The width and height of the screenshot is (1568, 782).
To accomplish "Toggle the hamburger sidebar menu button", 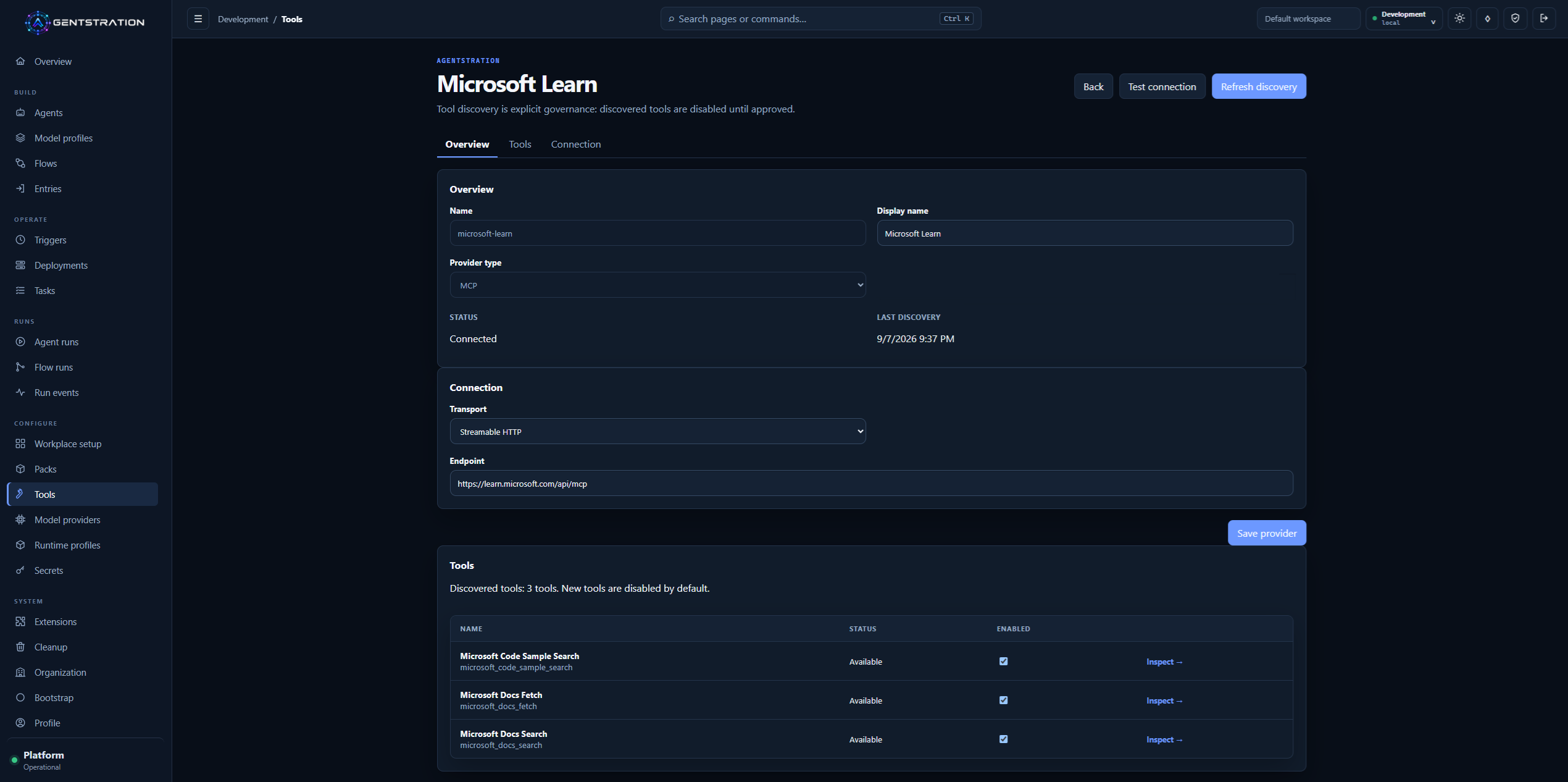I will [x=198, y=19].
